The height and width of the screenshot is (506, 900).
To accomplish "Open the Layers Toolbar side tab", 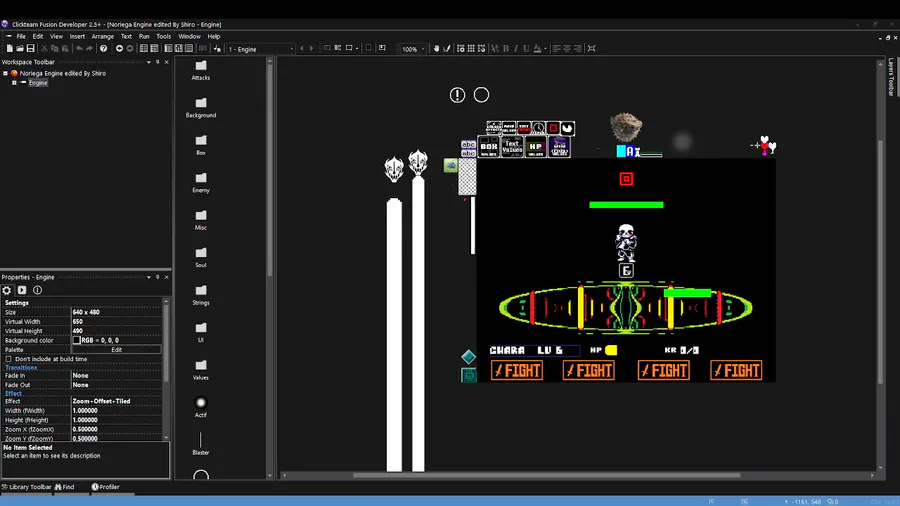I will [x=891, y=77].
